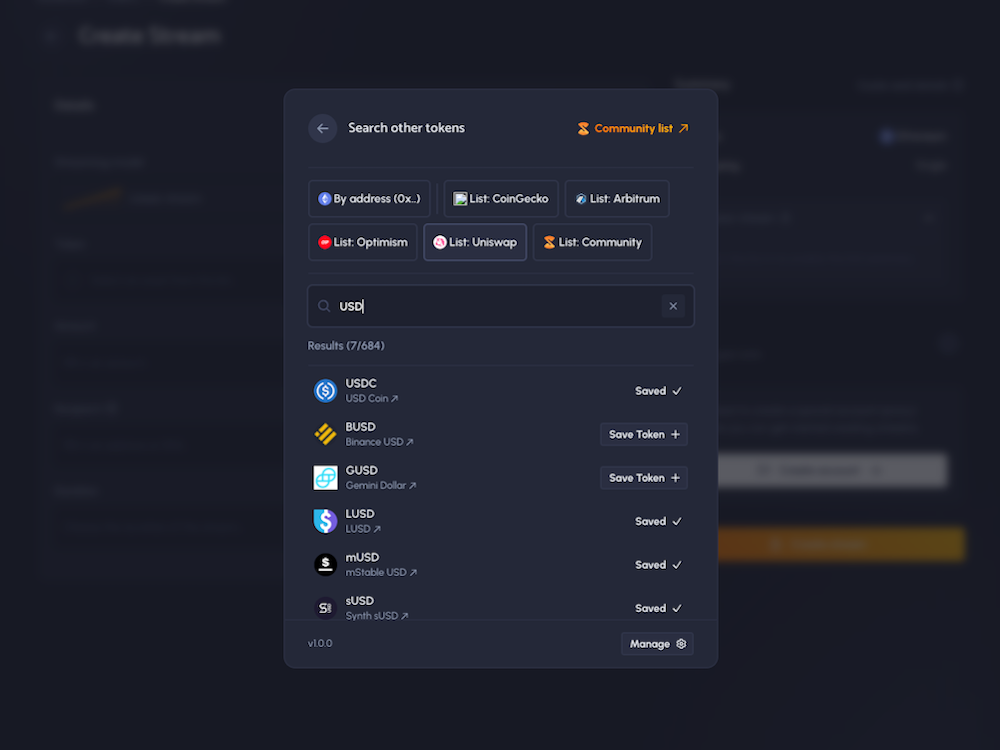Viewport: 1000px width, 750px height.
Task: Switch to the List: CoinGecko filter
Action: [500, 198]
